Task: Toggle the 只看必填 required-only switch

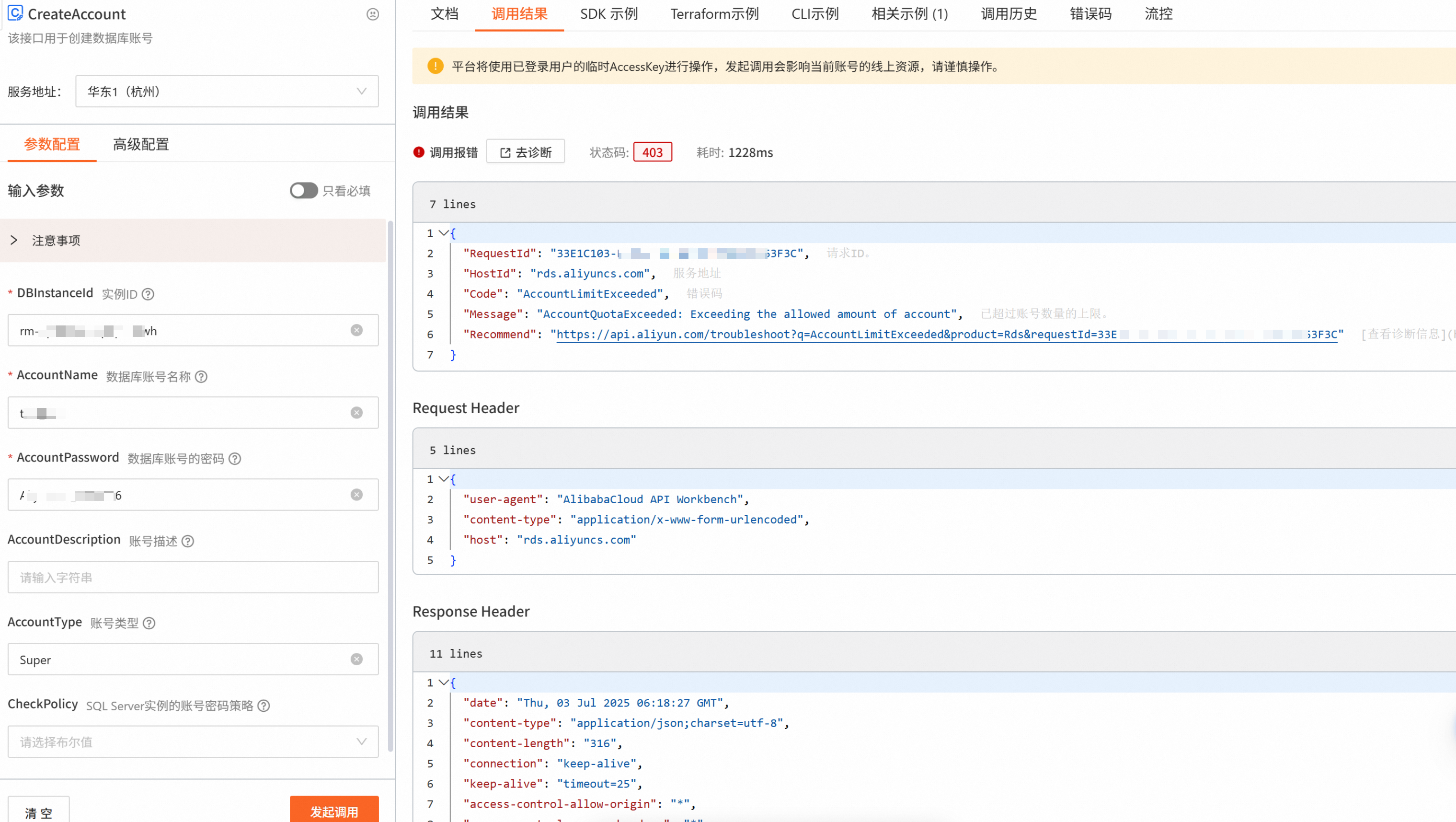Action: pyautogui.click(x=304, y=190)
